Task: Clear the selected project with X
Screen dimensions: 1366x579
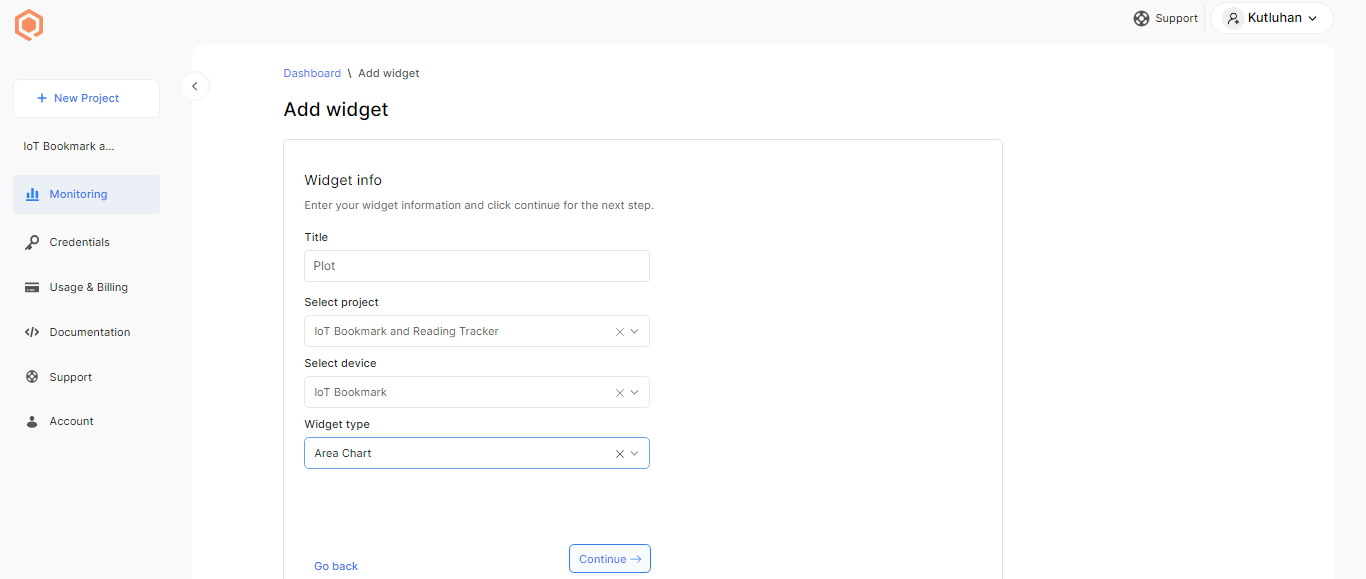Action: pos(619,331)
